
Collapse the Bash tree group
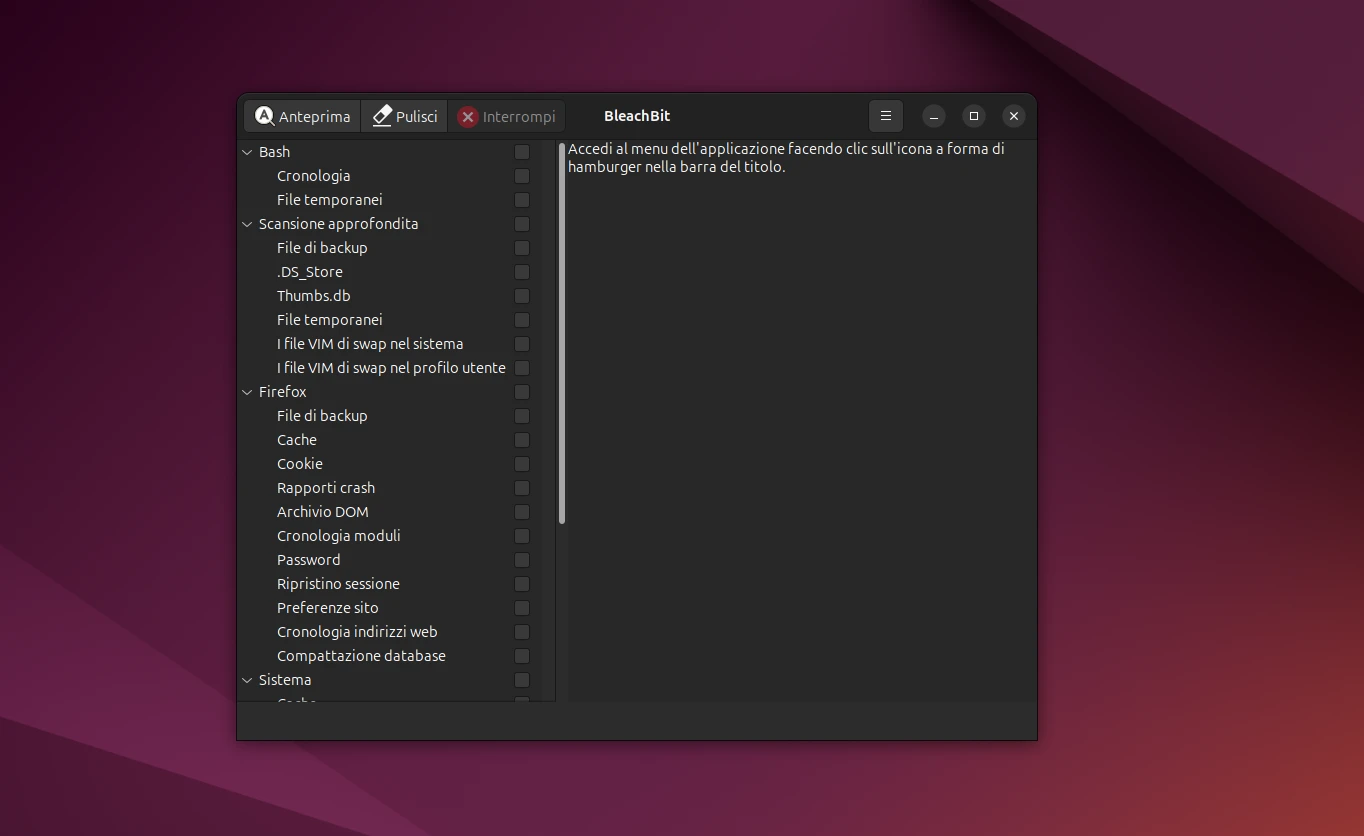[248, 152]
